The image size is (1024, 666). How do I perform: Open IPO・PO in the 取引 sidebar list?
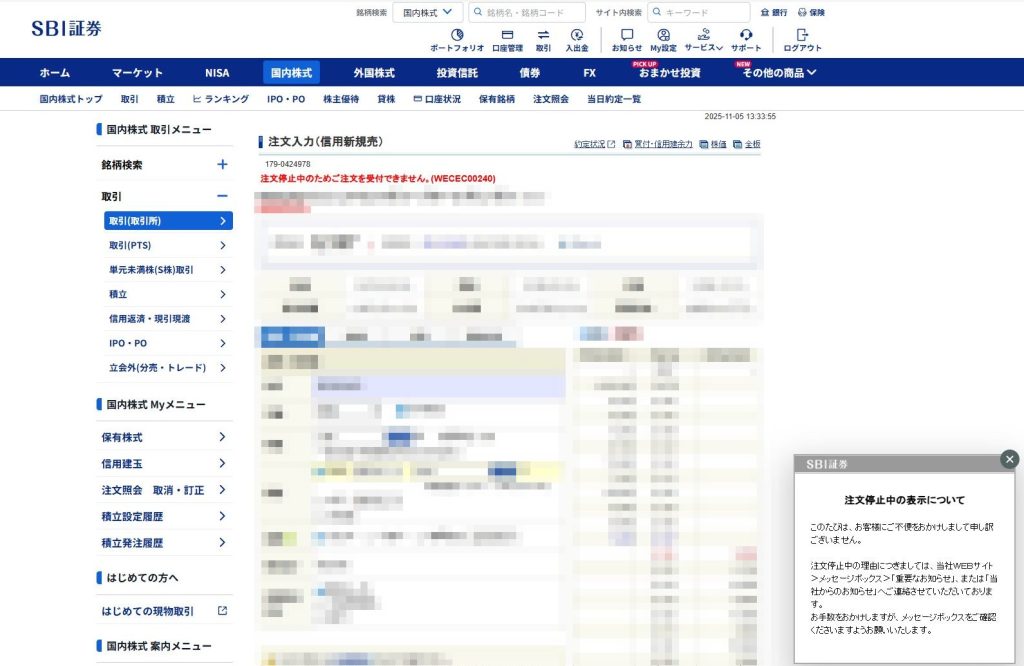point(168,343)
